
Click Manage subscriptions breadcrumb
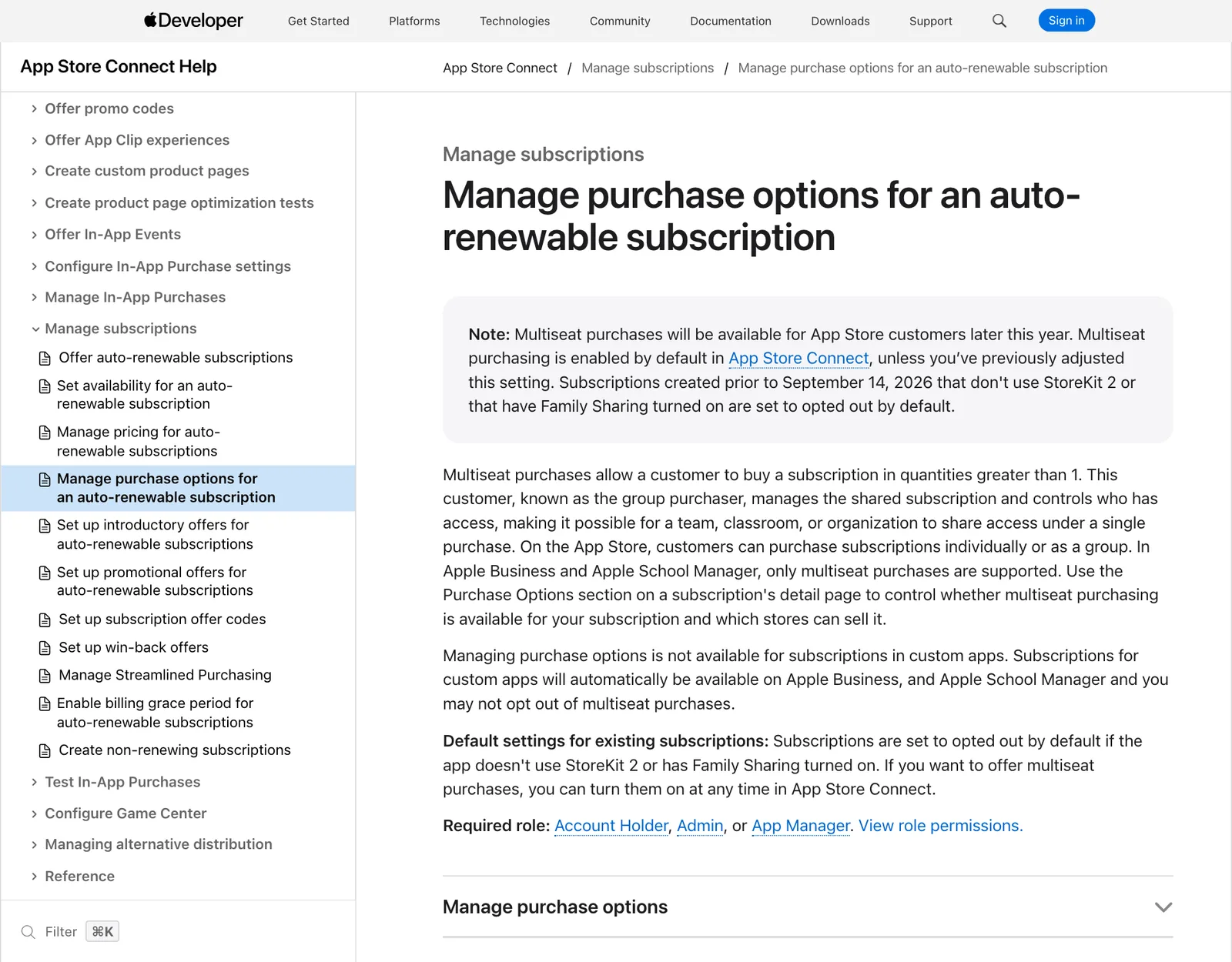(648, 68)
